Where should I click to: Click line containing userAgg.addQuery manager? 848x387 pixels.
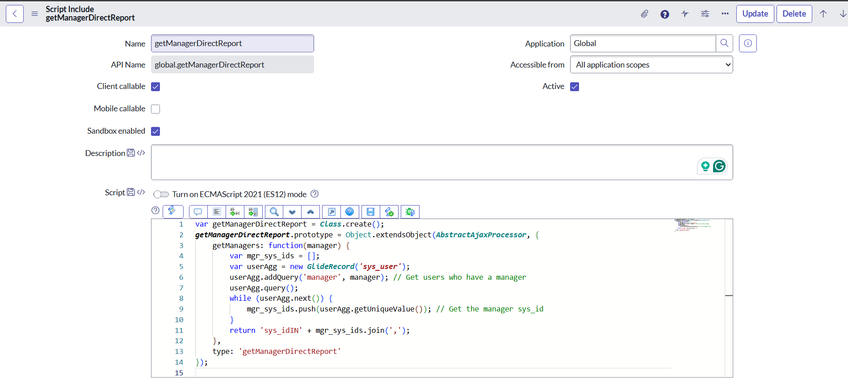coord(377,277)
